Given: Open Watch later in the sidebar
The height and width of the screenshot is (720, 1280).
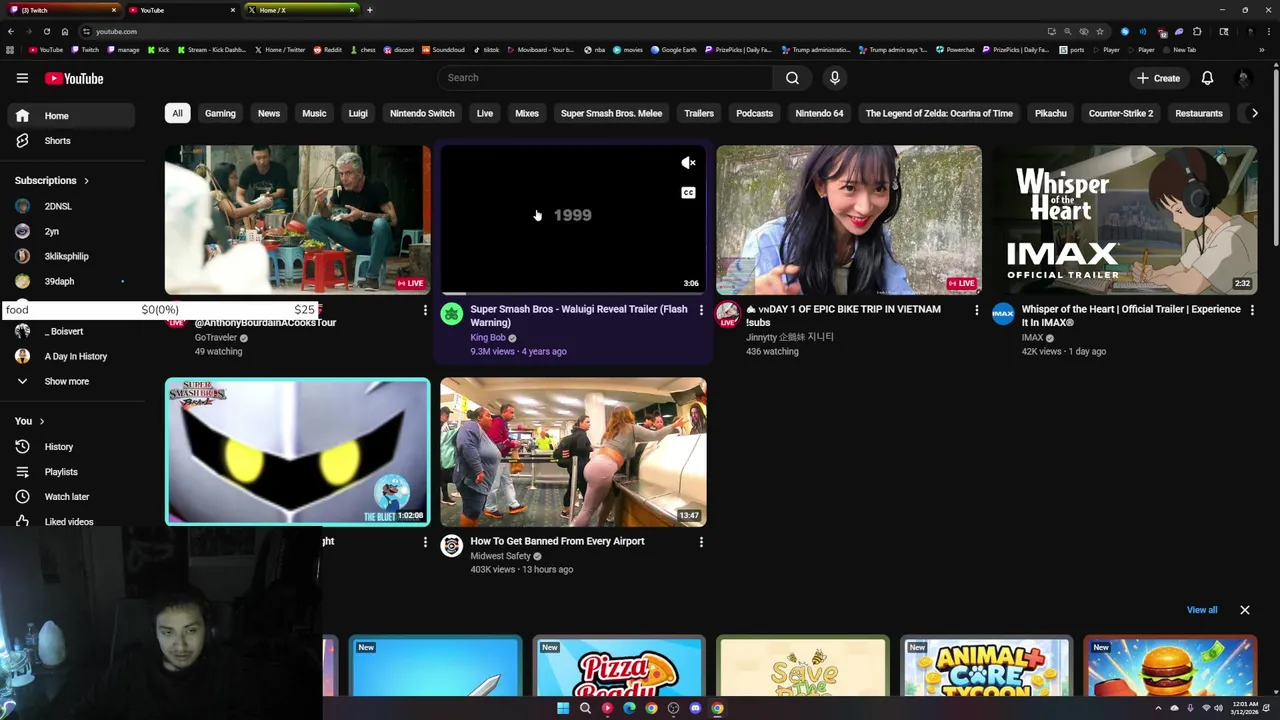Looking at the screenshot, I should (66, 497).
